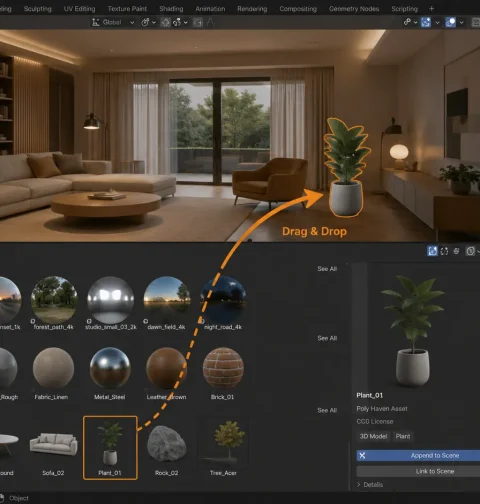Select the dawn_field_4k HDRI thumbnail
Image resolution: width=480 pixels, height=504 pixels.
167,299
